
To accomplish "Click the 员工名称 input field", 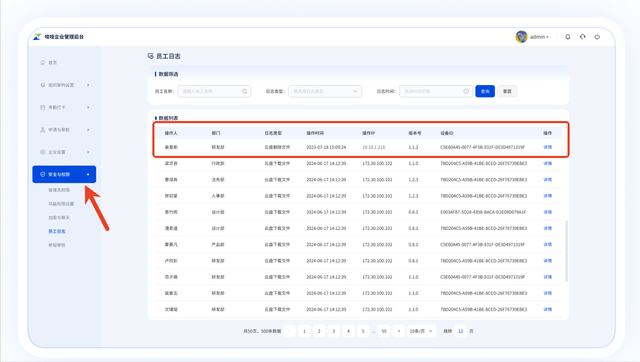I will (214, 91).
